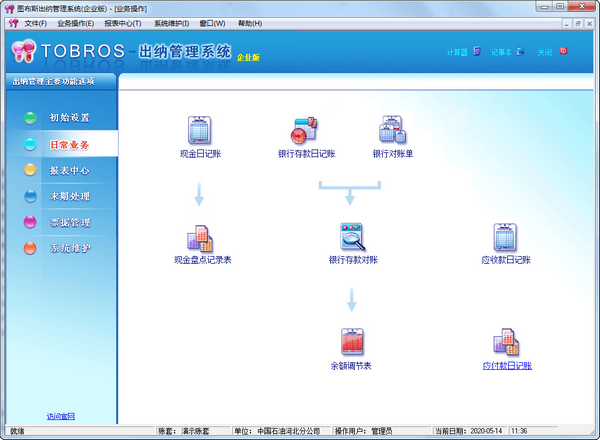Open the 现金日记账 cash journal icon
The image size is (600, 440).
pos(198,131)
